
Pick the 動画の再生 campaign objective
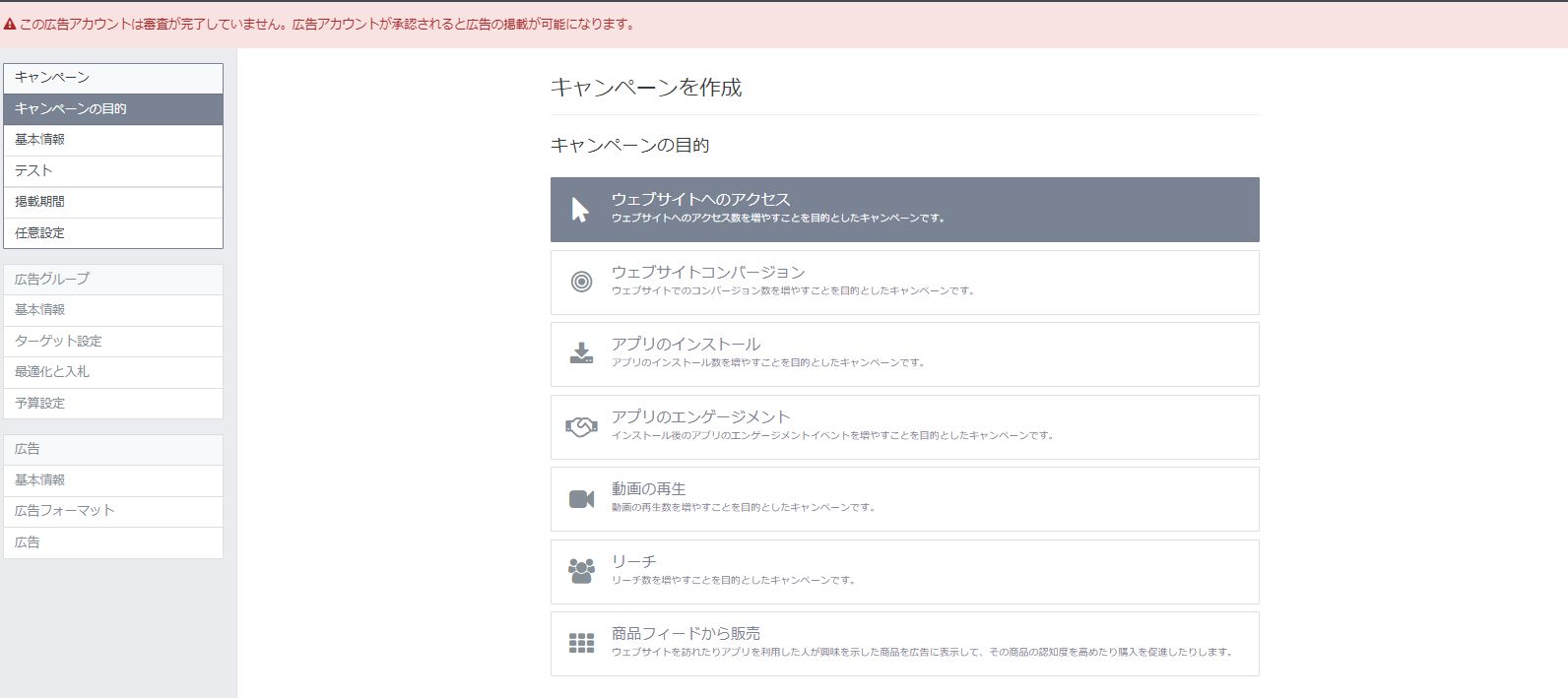(x=904, y=499)
